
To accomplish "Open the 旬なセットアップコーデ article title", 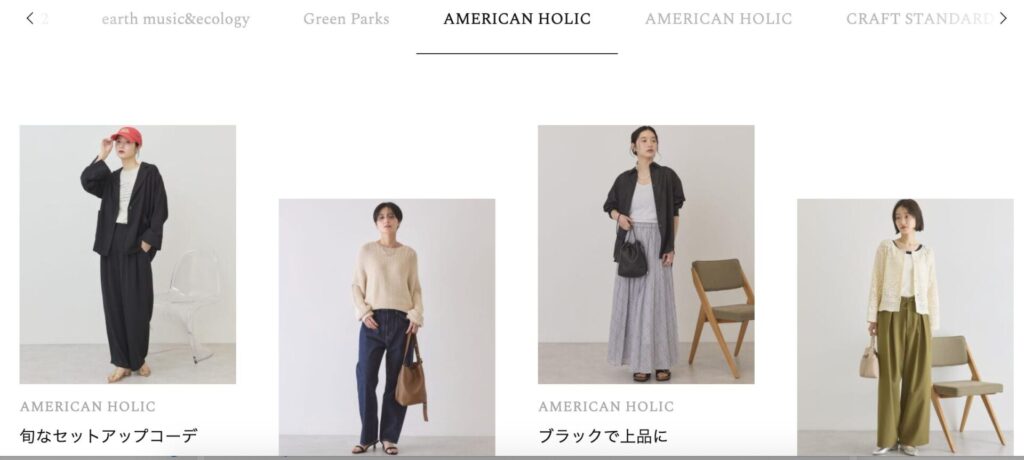I will tap(108, 436).
